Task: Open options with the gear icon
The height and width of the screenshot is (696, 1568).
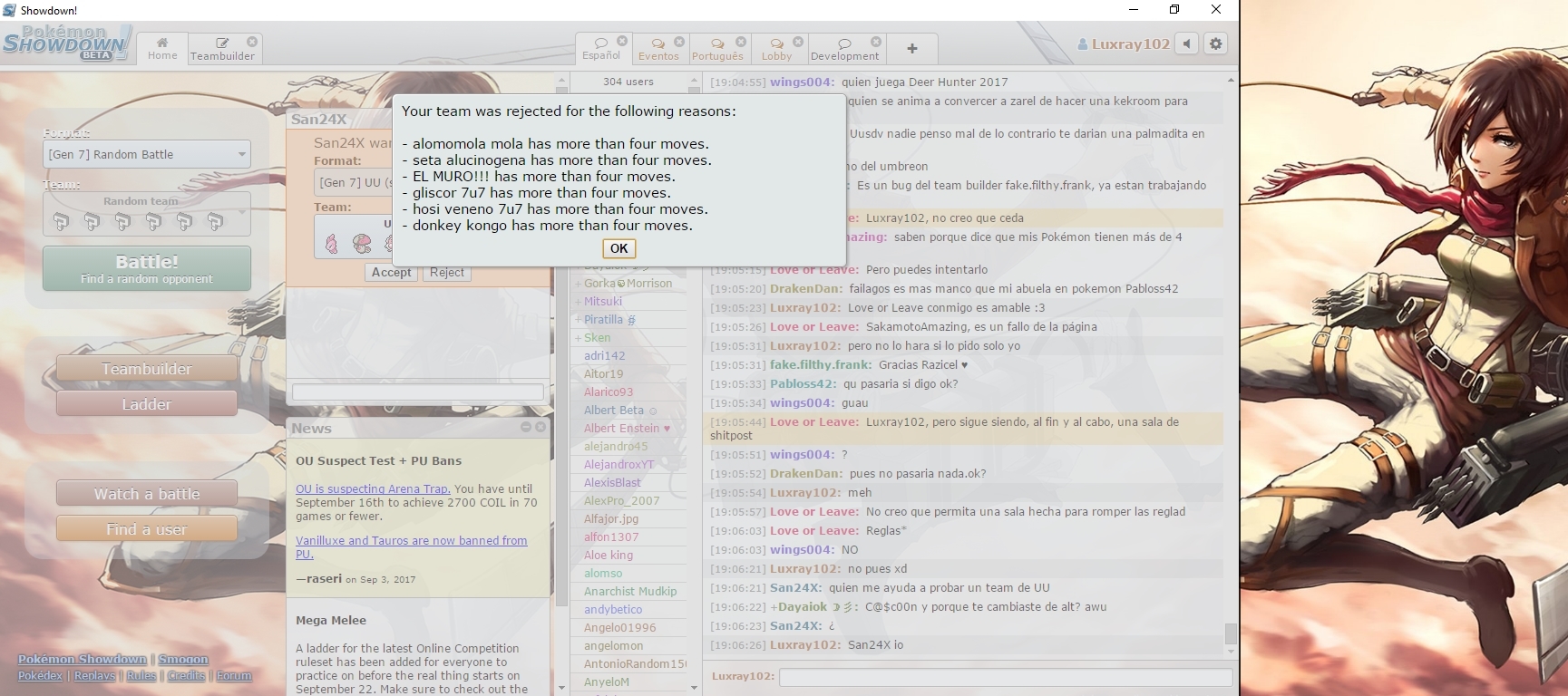Action: click(x=1216, y=43)
